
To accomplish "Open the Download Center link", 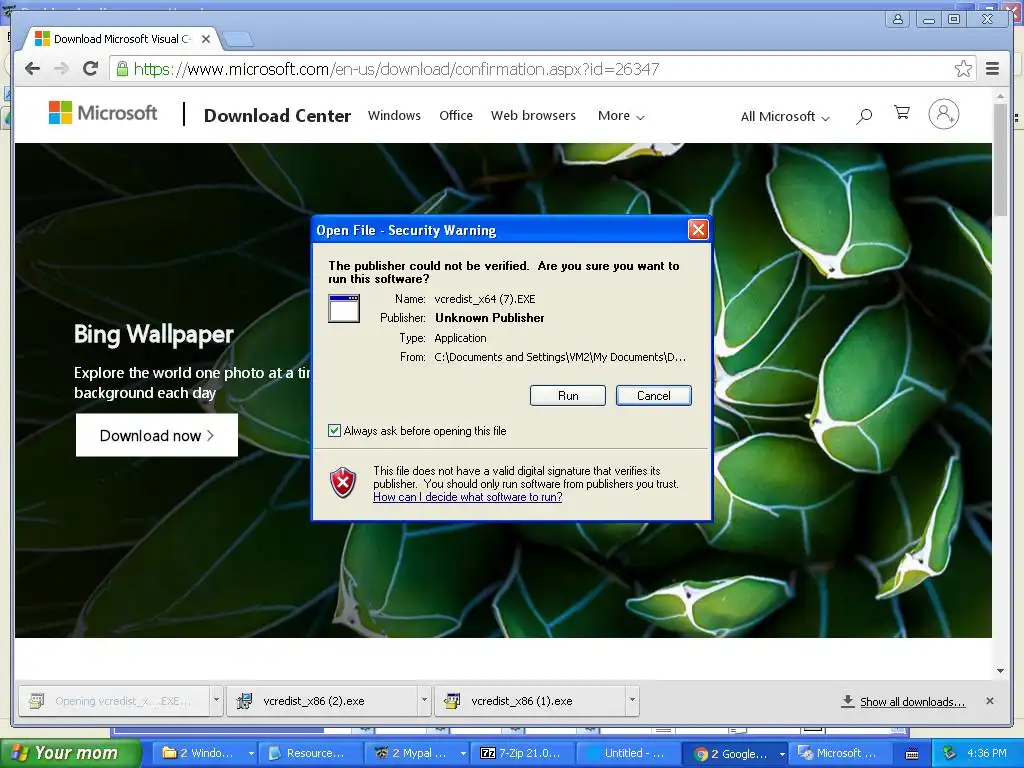I will tap(278, 116).
